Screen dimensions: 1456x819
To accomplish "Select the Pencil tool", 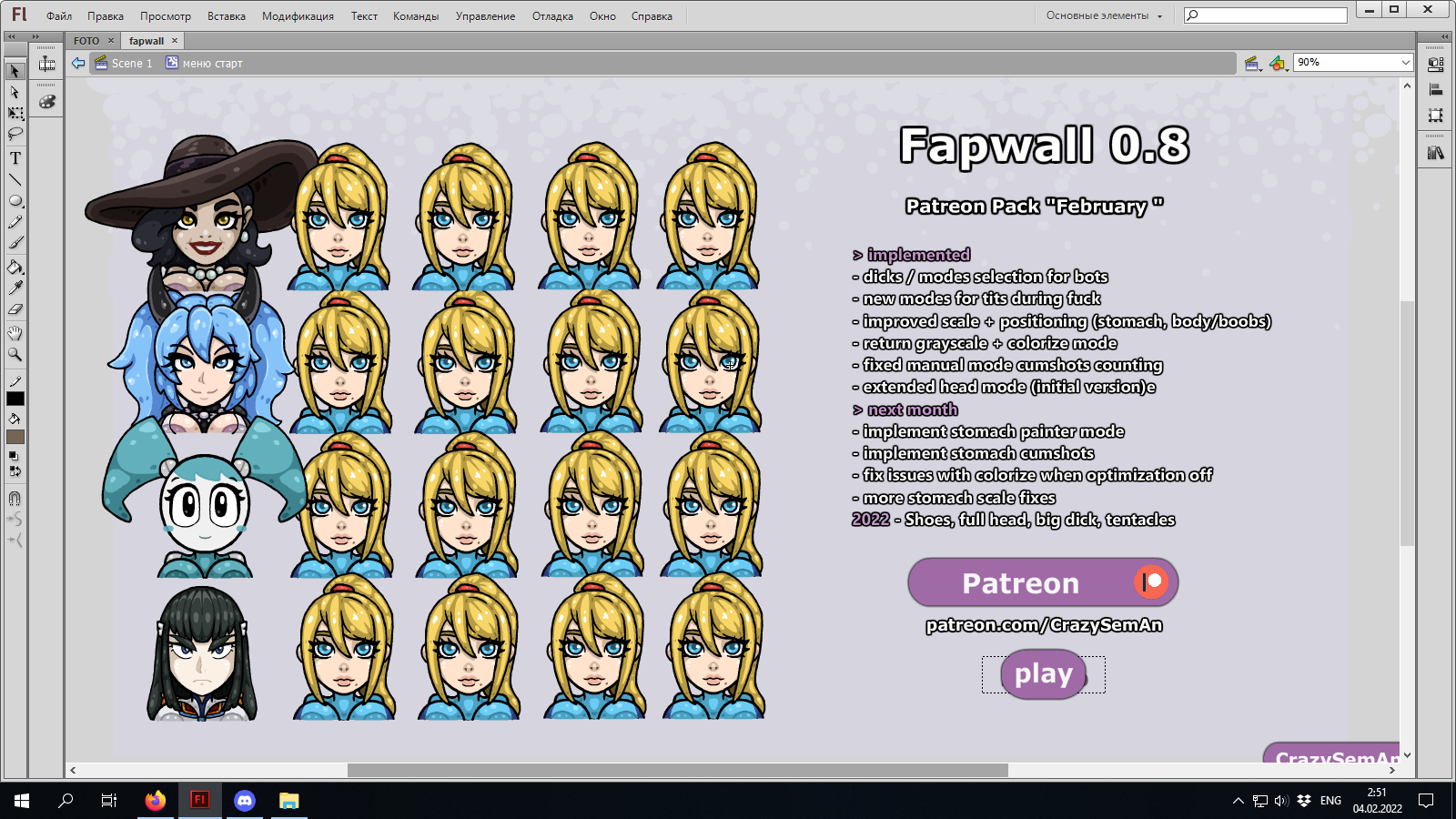I will pyautogui.click(x=15, y=222).
